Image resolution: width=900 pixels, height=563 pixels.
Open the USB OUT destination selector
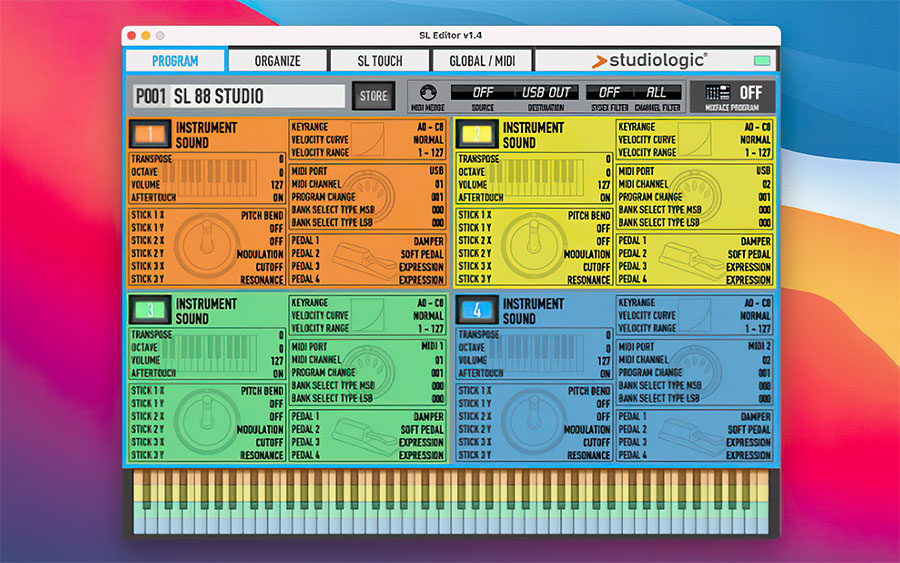(x=546, y=92)
